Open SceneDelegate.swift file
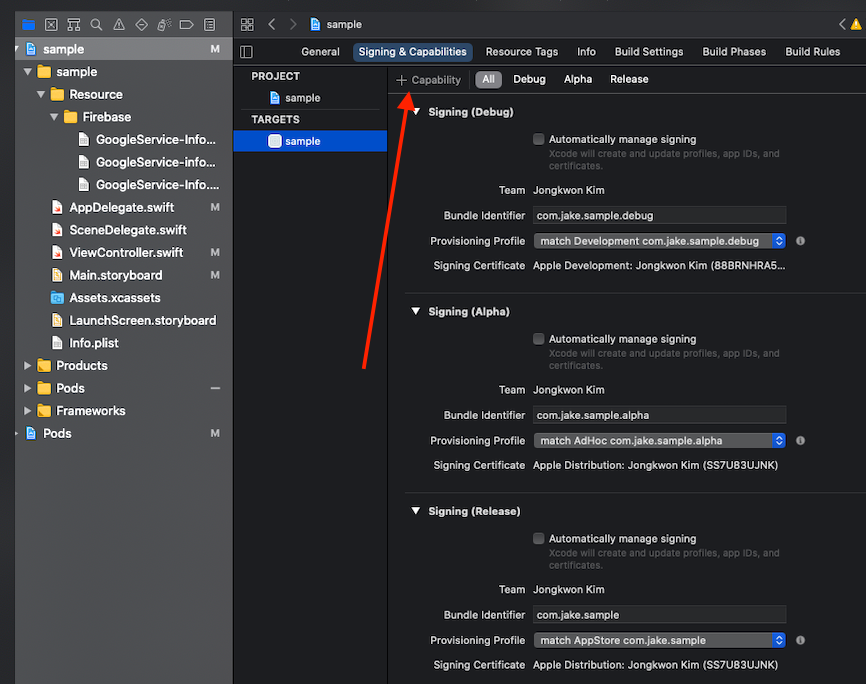Image resolution: width=866 pixels, height=684 pixels. [x=128, y=230]
